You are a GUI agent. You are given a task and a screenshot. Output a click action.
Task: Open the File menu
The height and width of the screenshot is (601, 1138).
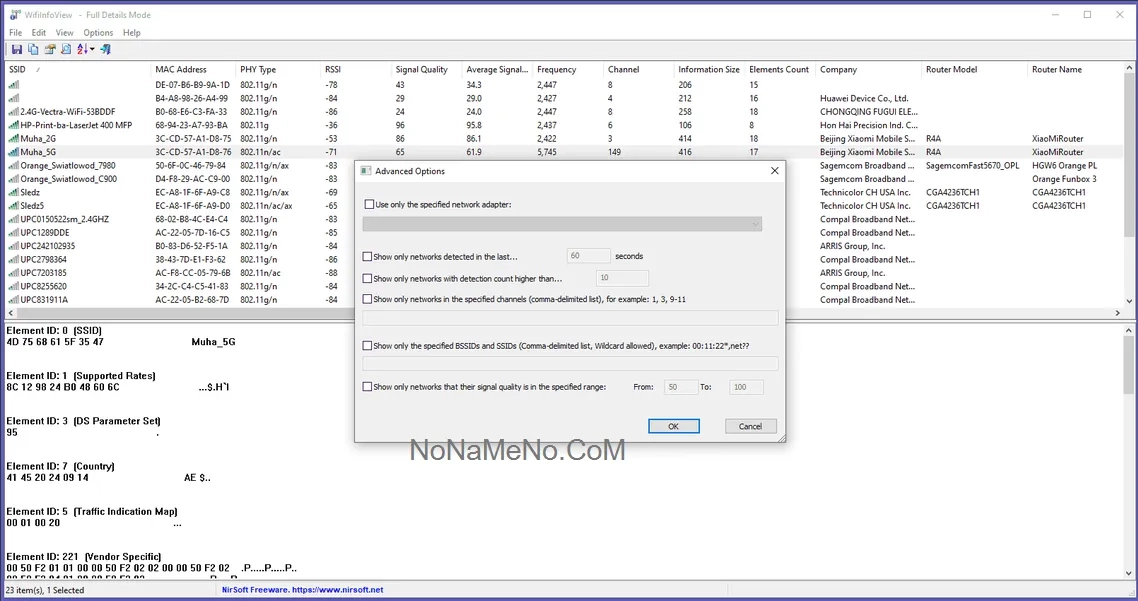point(15,33)
